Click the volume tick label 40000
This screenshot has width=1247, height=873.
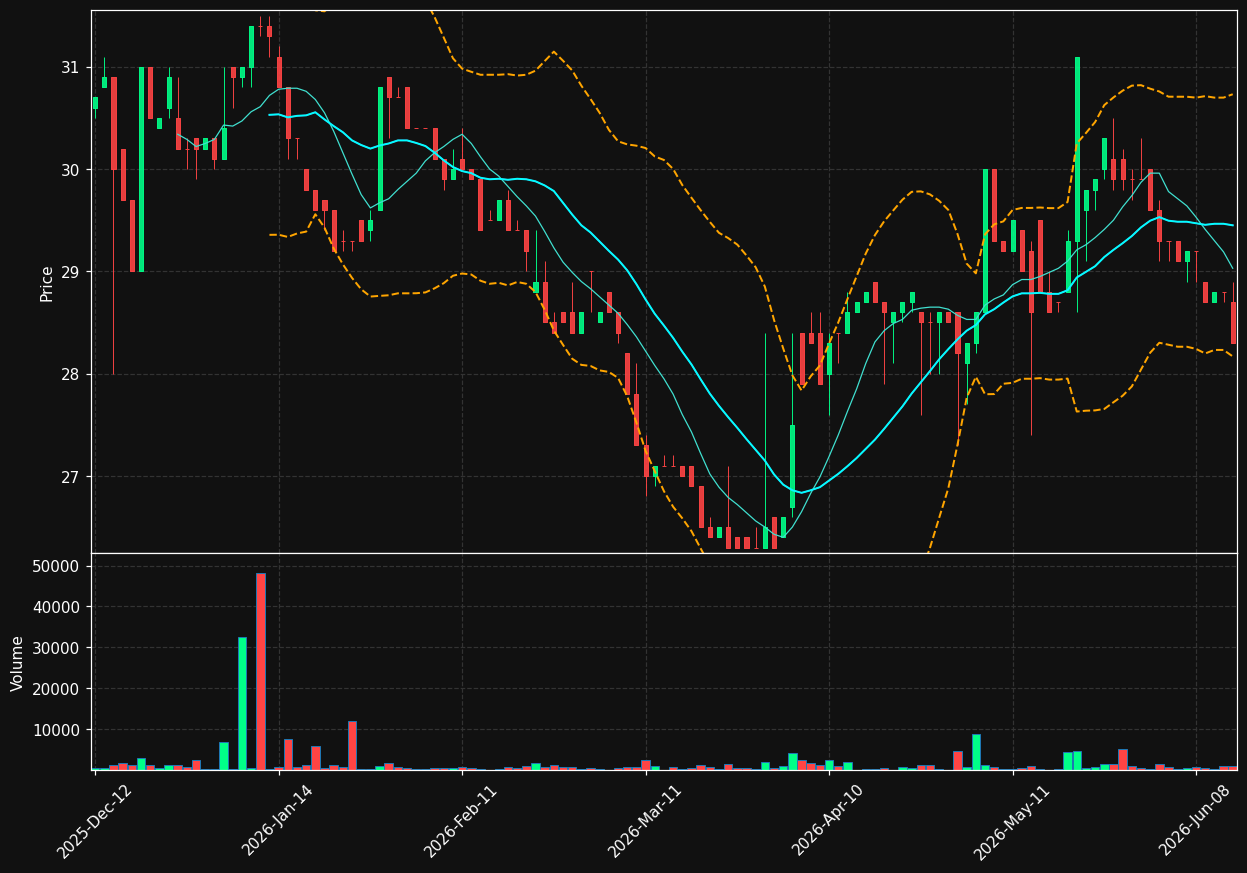pos(58,607)
